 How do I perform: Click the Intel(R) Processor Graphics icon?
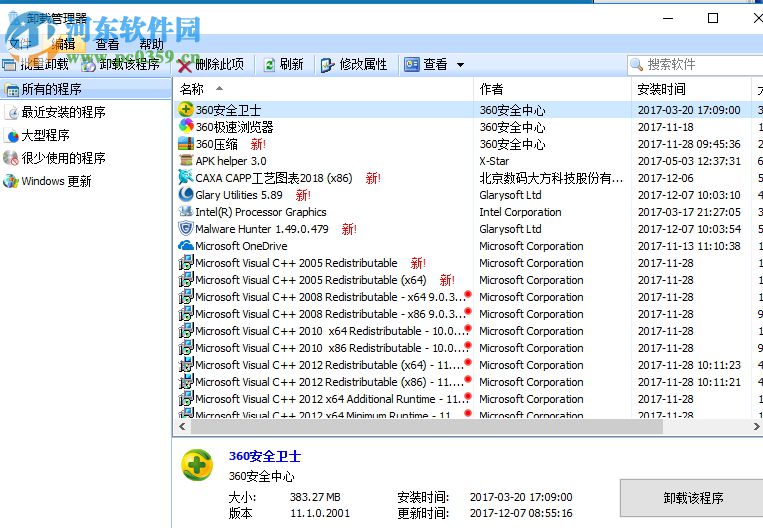(186, 211)
